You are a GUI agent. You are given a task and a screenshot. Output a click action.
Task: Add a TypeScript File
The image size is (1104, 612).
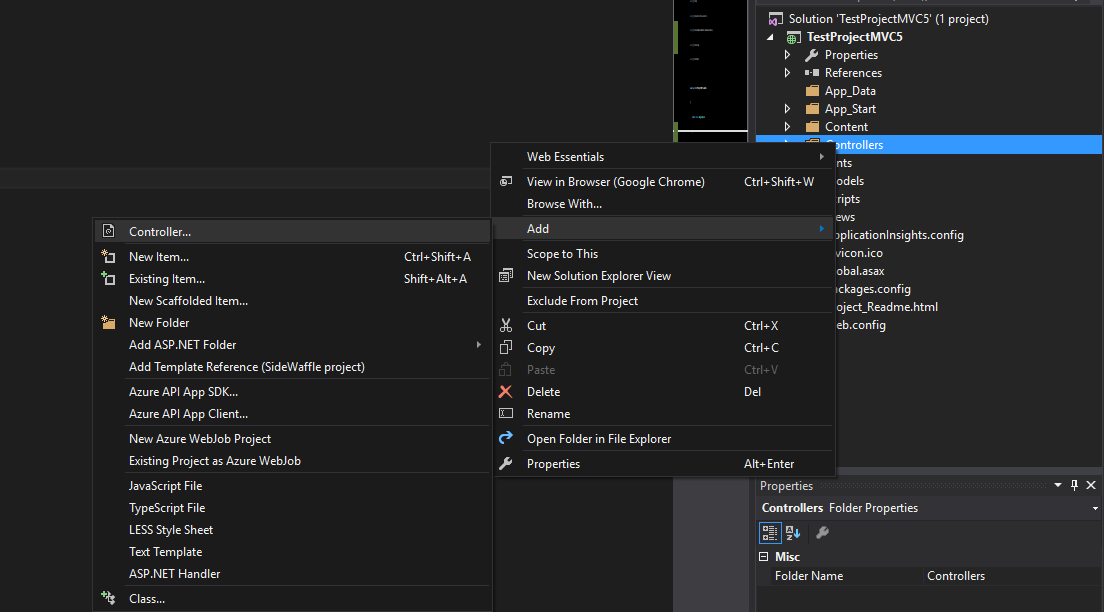coord(292,508)
